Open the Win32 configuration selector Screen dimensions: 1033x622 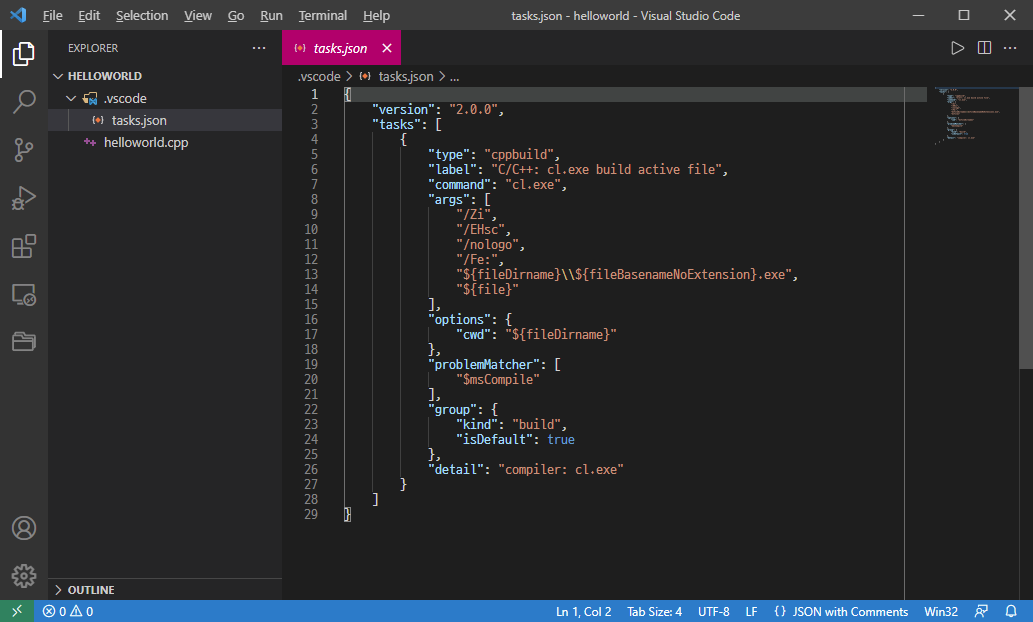click(941, 611)
